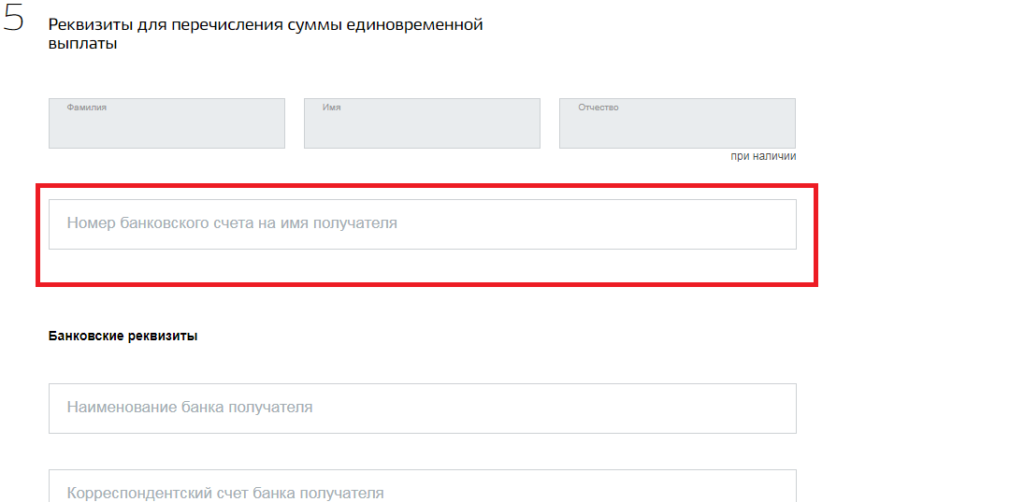Click the Имя field
Viewport: 1024px width, 502px height.
click(x=422, y=123)
